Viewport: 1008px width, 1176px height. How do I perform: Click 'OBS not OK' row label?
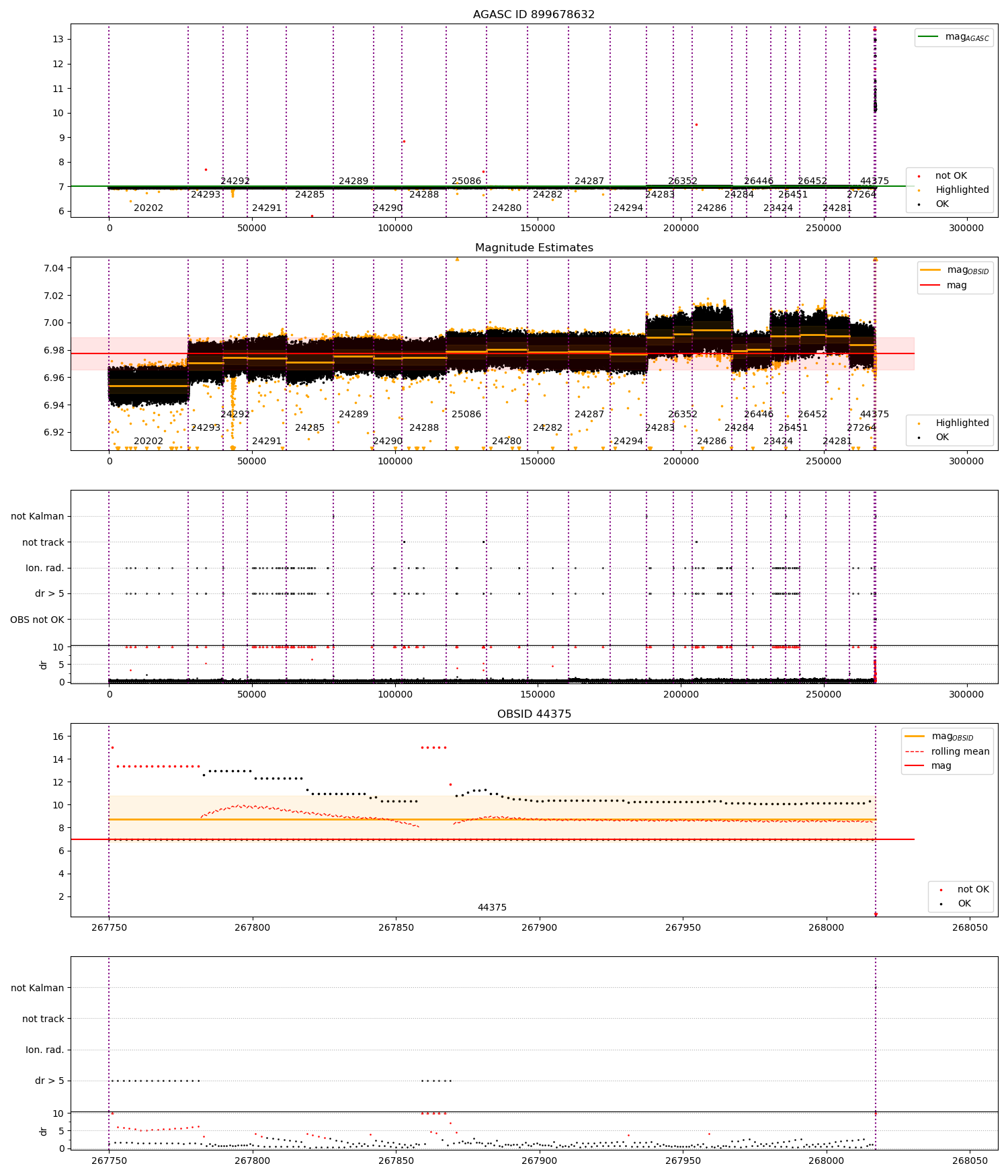37,620
